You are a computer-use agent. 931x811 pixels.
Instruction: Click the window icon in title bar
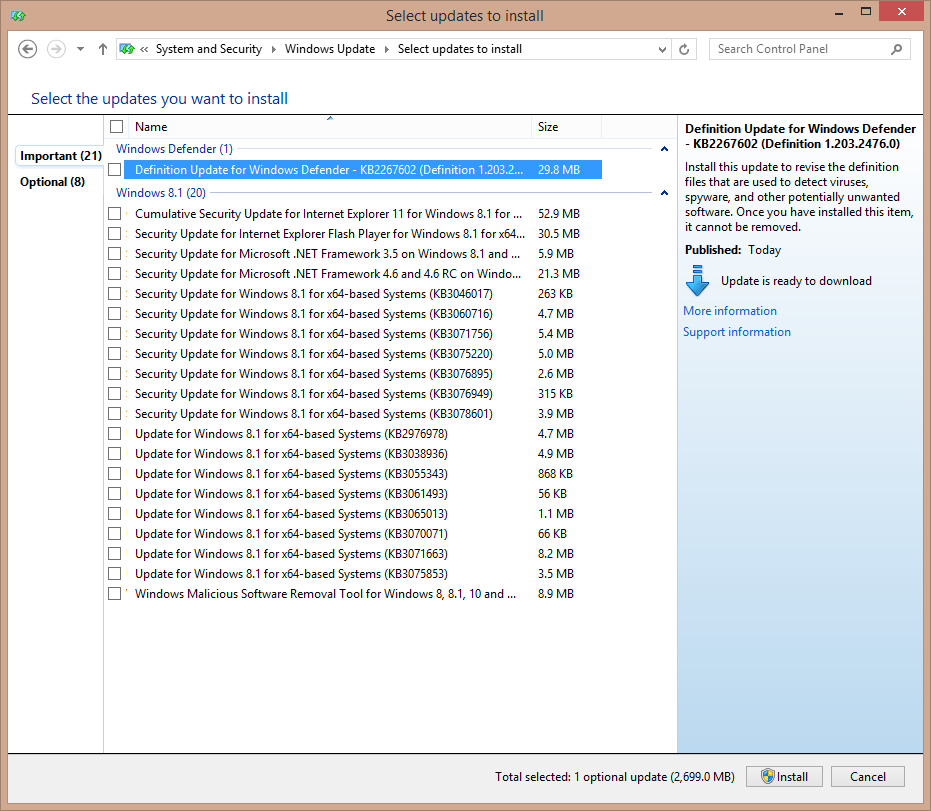click(x=18, y=15)
